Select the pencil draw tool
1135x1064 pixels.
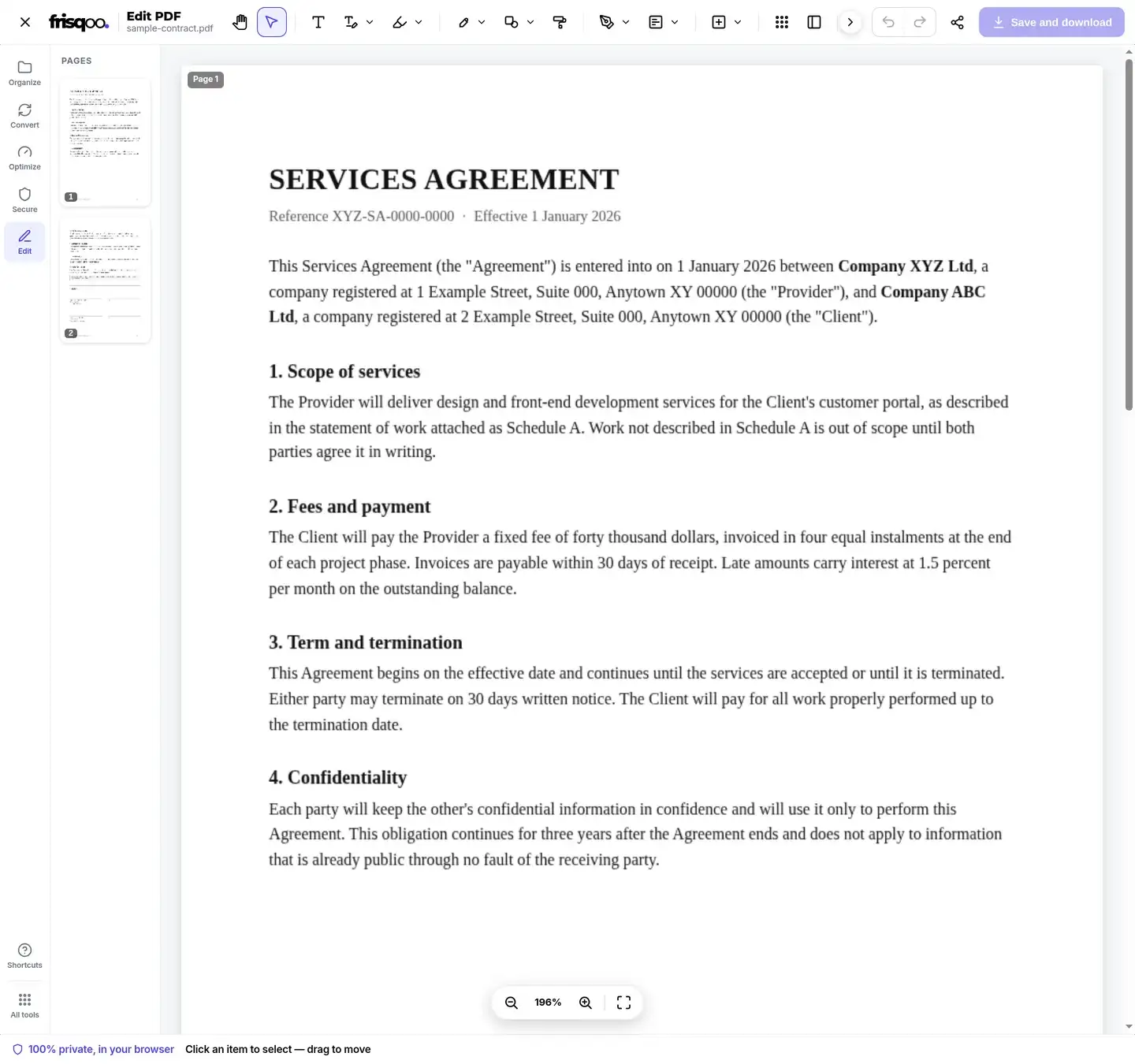tap(463, 22)
